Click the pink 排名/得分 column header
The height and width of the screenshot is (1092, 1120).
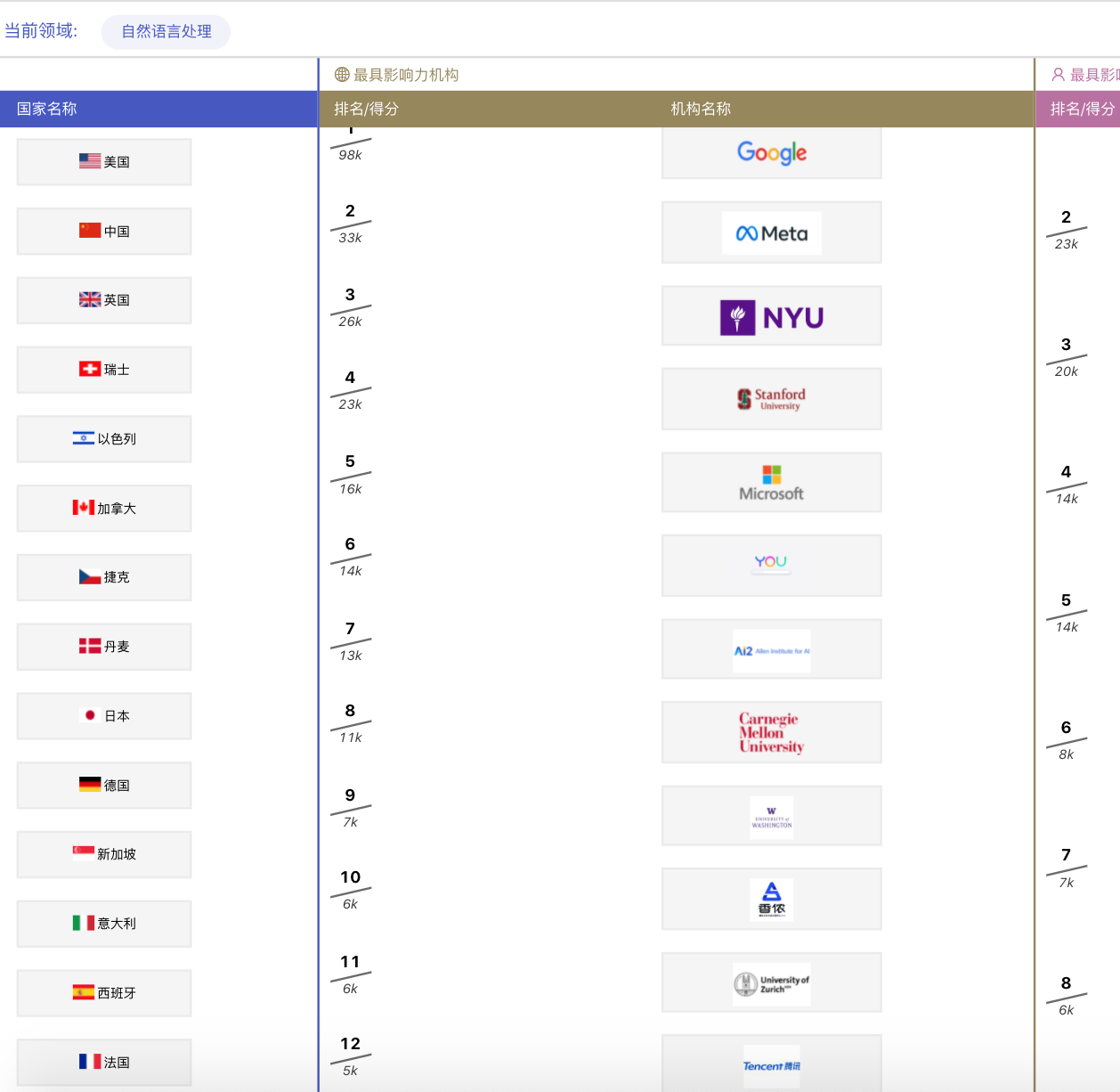(1083, 109)
